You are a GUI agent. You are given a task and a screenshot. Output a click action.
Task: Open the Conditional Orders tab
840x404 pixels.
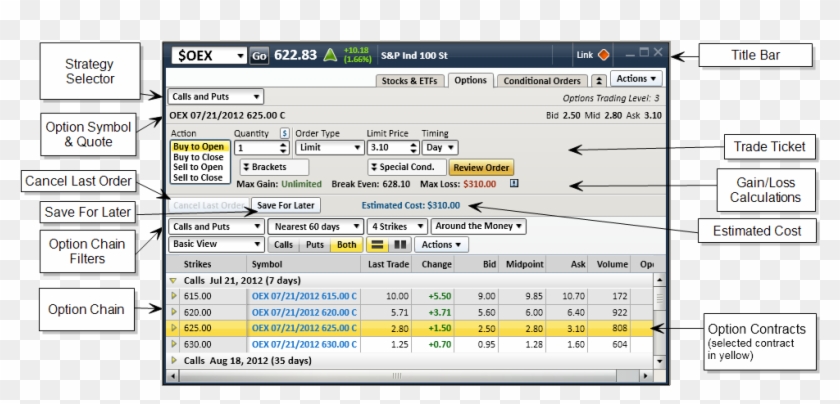542,81
